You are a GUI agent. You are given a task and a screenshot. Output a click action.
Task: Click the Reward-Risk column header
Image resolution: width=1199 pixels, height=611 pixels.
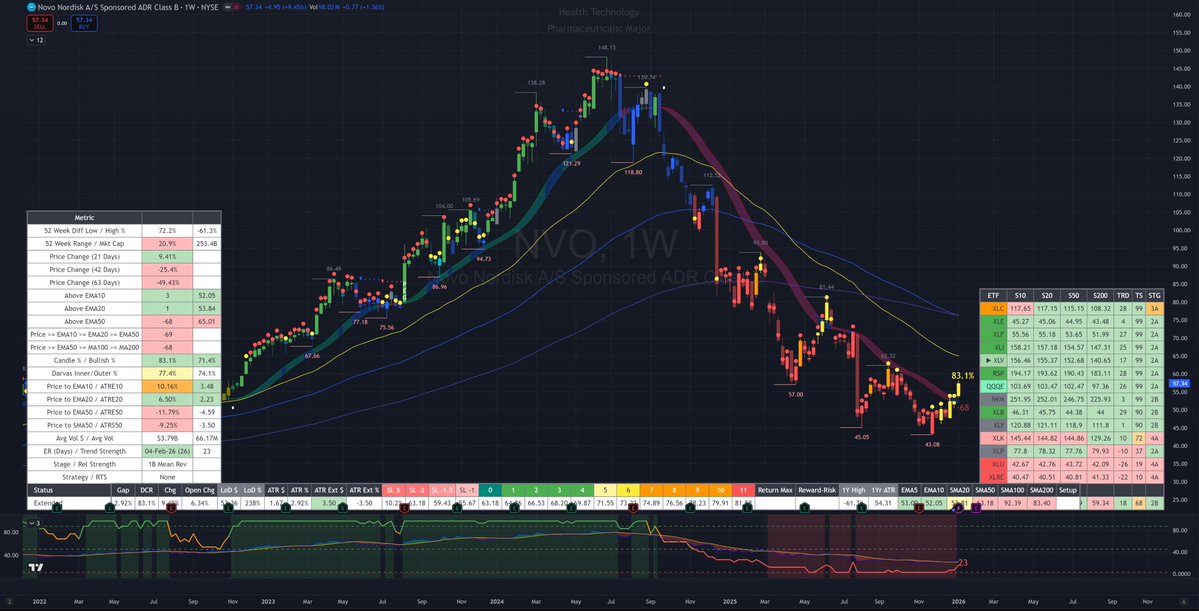click(817, 488)
